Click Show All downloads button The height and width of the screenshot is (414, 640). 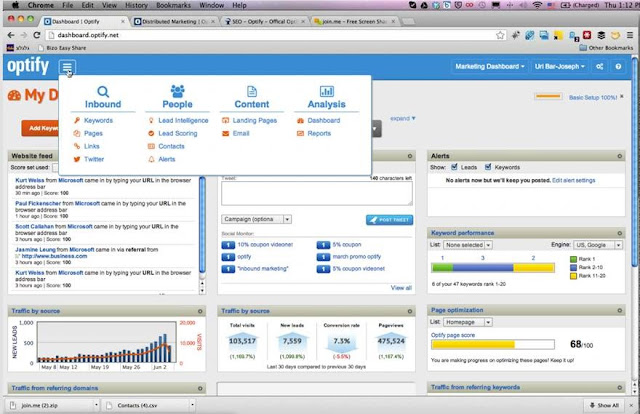pyautogui.click(x=604, y=405)
